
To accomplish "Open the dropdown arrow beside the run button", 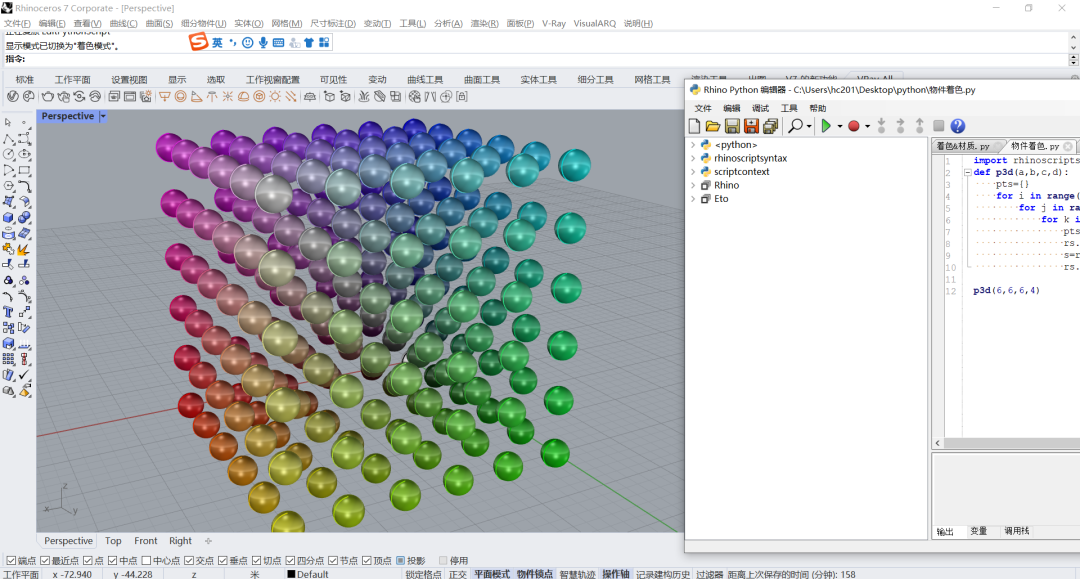I will 840,127.
